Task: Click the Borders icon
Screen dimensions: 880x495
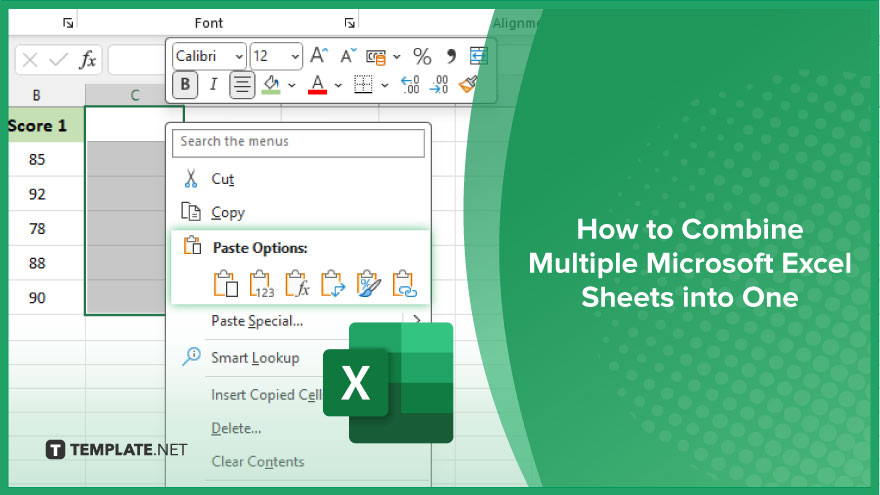Action: [x=363, y=85]
